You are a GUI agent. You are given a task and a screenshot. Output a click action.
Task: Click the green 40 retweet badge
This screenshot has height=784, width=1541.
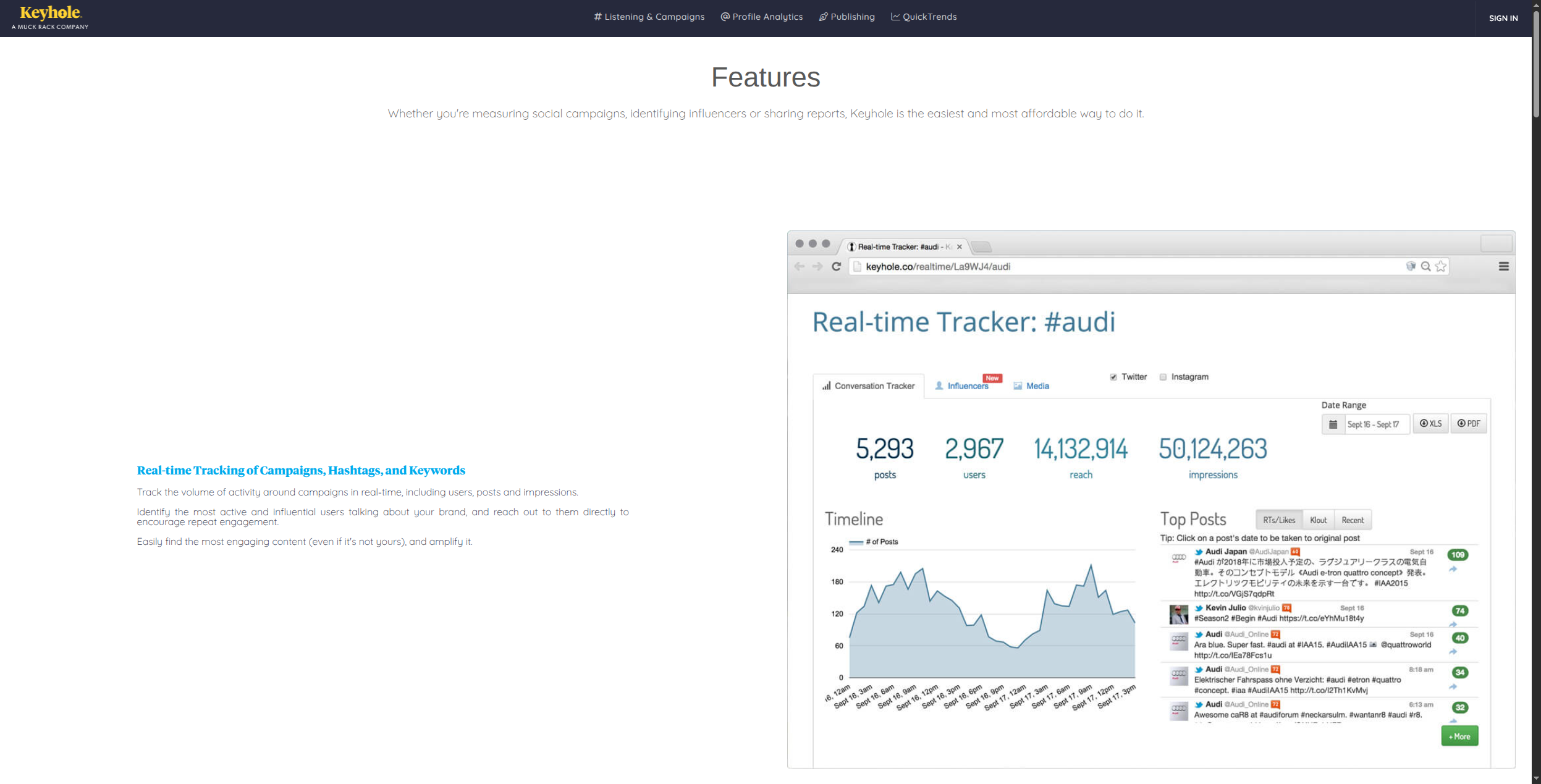pos(1459,638)
